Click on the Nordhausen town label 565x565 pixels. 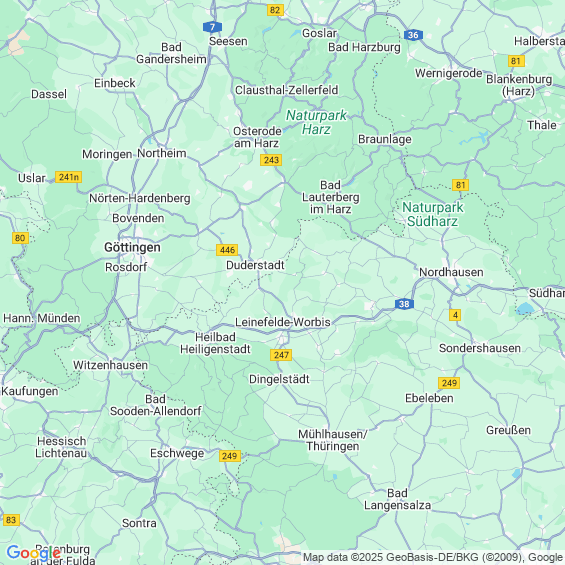coord(451,272)
